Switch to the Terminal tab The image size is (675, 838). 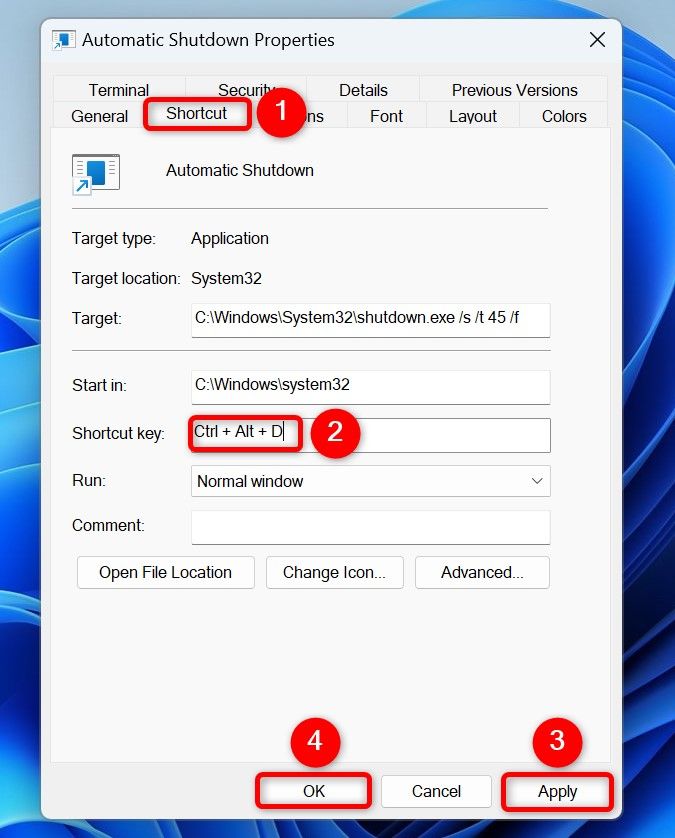point(119,90)
